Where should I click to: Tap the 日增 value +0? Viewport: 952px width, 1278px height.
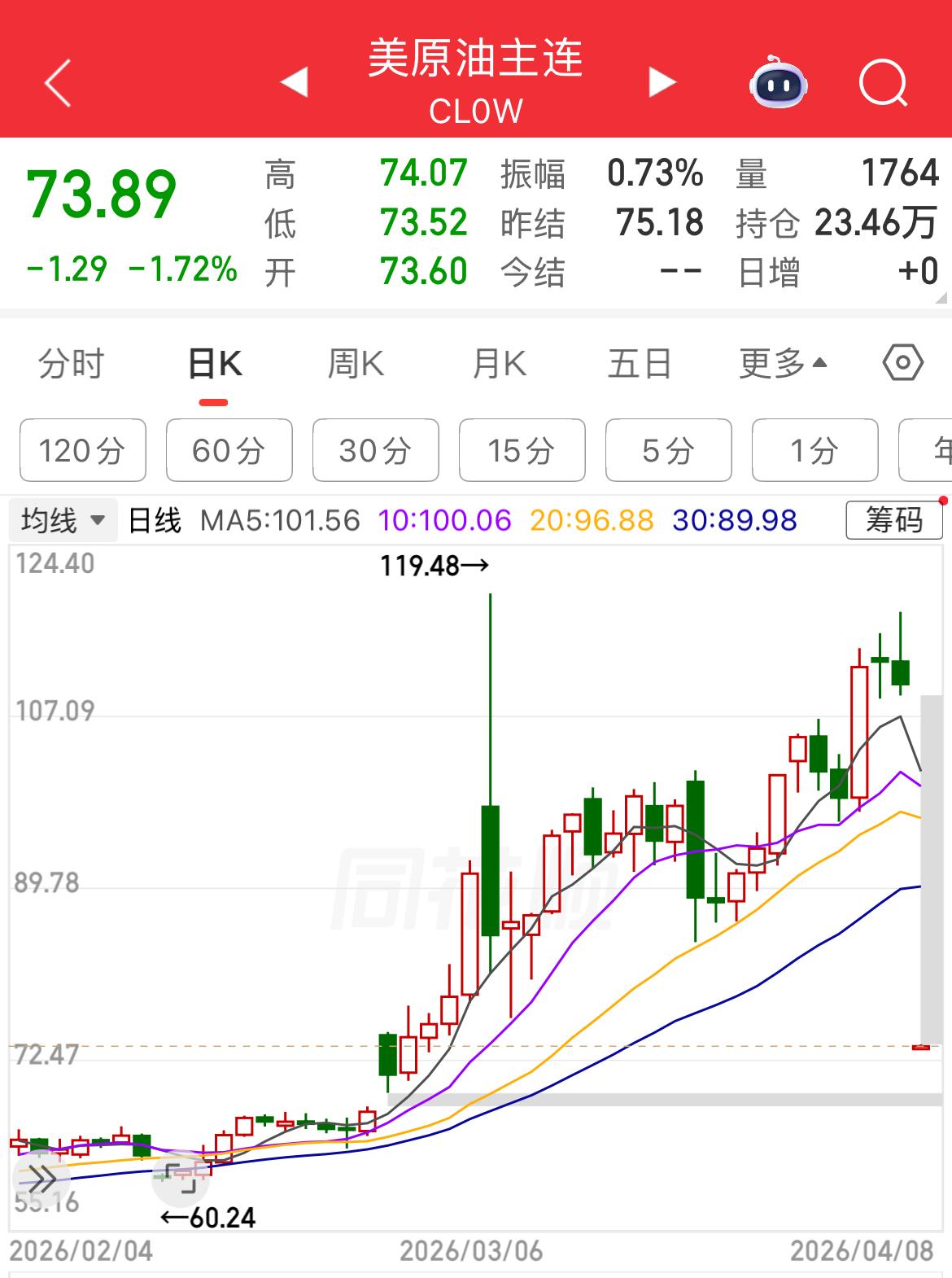pos(918,271)
